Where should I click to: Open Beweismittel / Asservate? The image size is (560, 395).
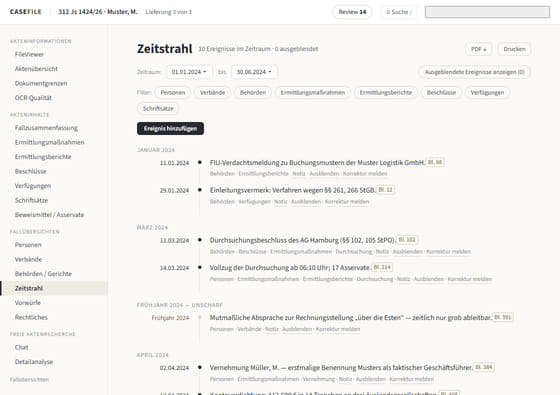click(49, 215)
